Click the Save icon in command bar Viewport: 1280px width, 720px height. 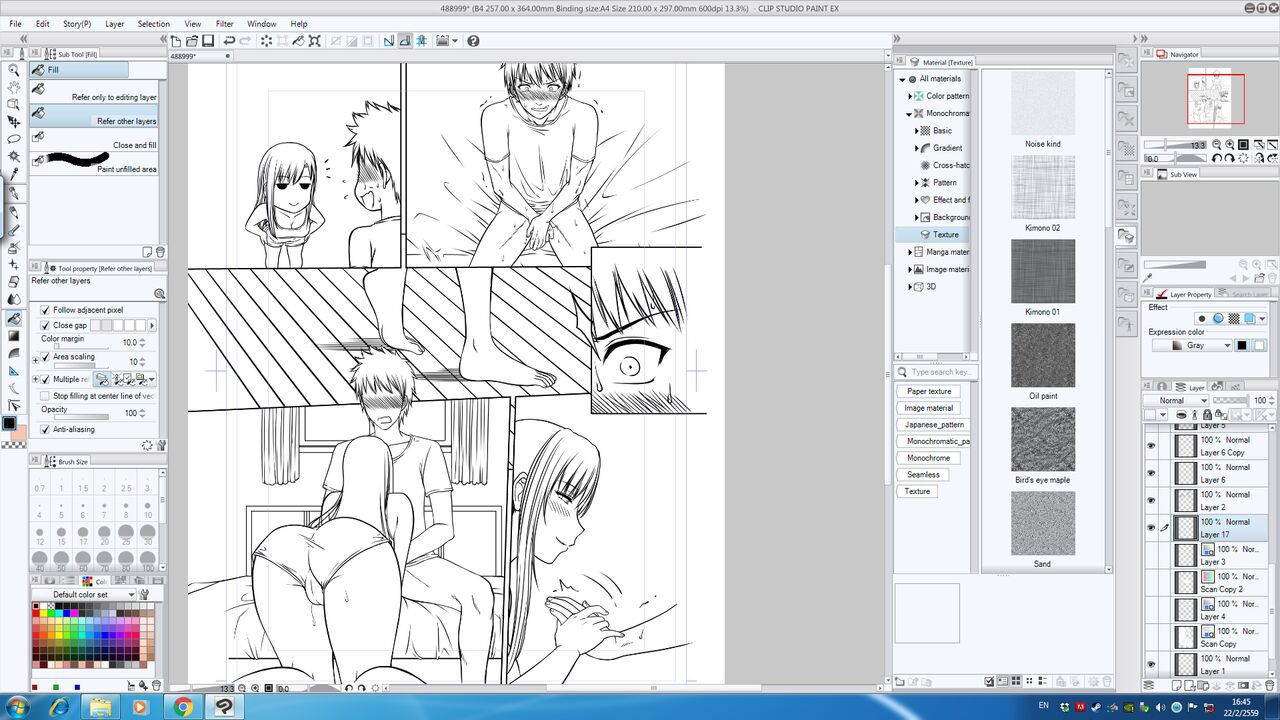[208, 41]
